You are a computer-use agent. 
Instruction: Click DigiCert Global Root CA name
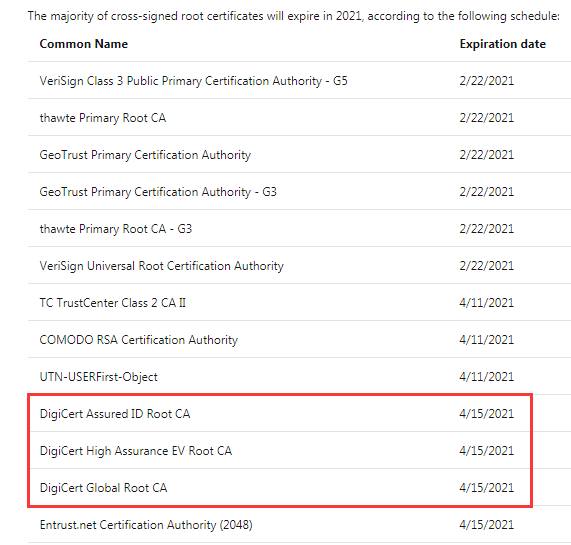click(x=103, y=488)
